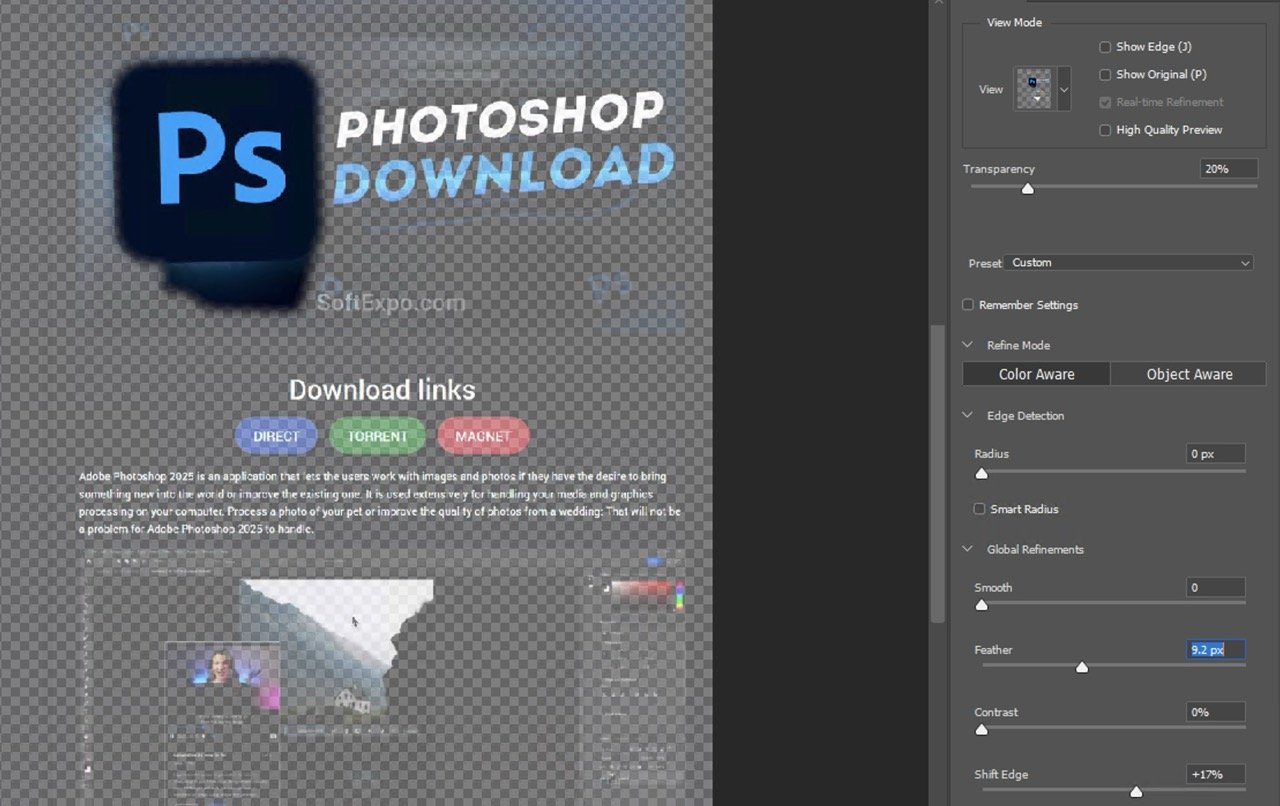Tick the Remember Settings checkbox
The image size is (1280, 806).
[x=968, y=305]
